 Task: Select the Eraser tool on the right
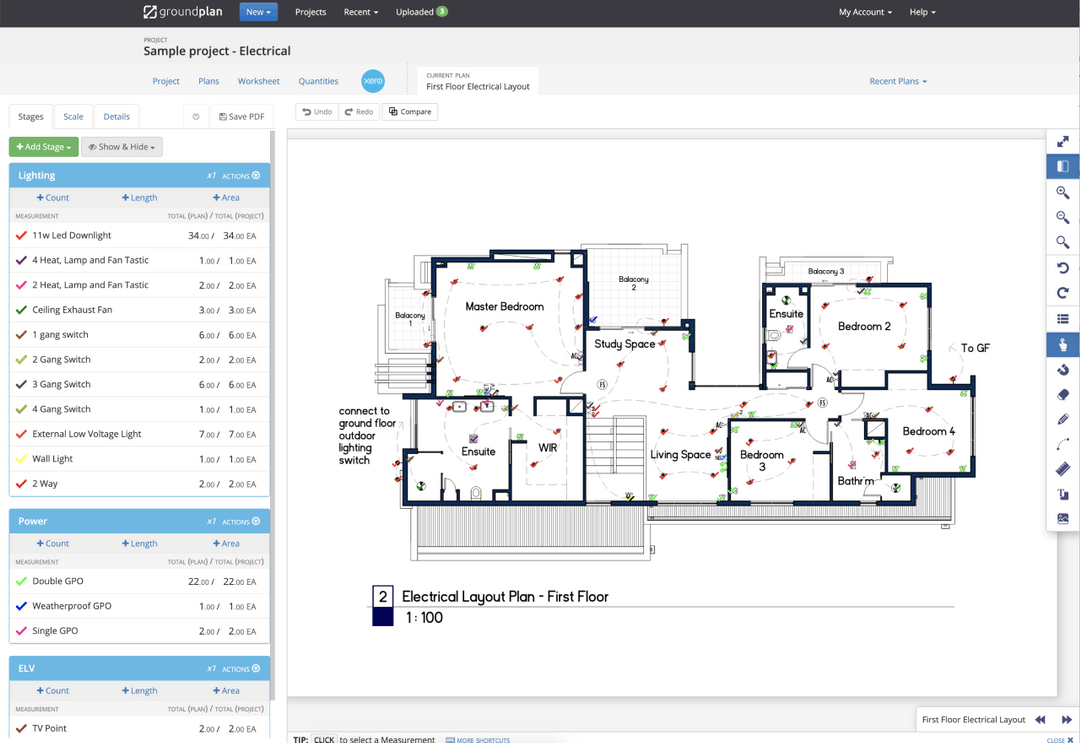(1062, 394)
